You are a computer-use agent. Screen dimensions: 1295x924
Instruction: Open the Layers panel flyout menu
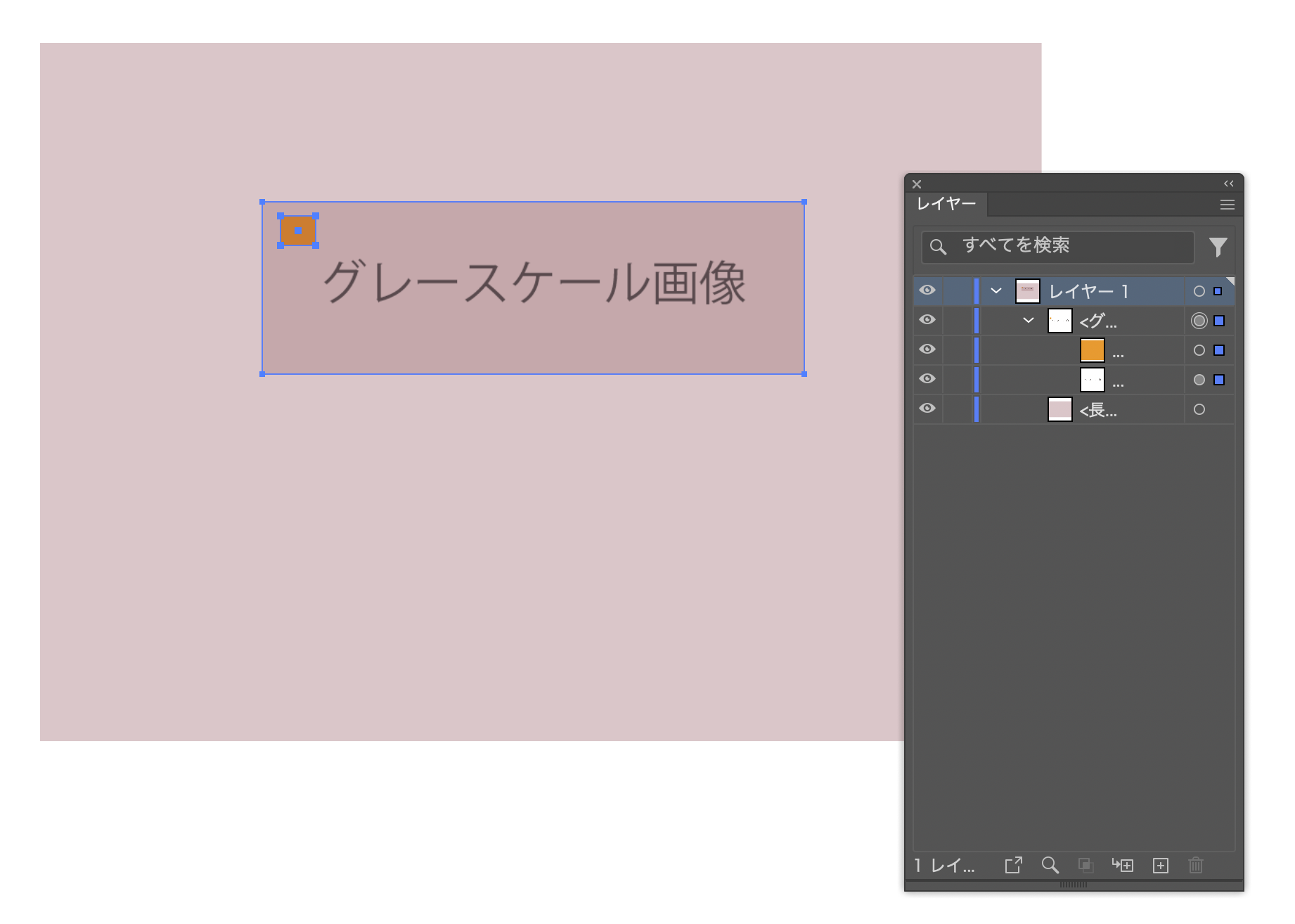pyautogui.click(x=1228, y=205)
